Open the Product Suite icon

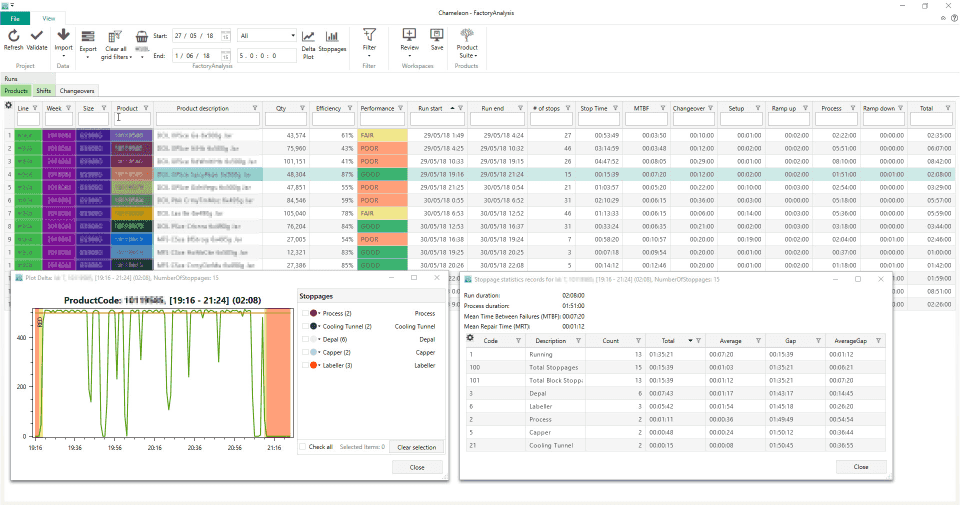(x=467, y=35)
